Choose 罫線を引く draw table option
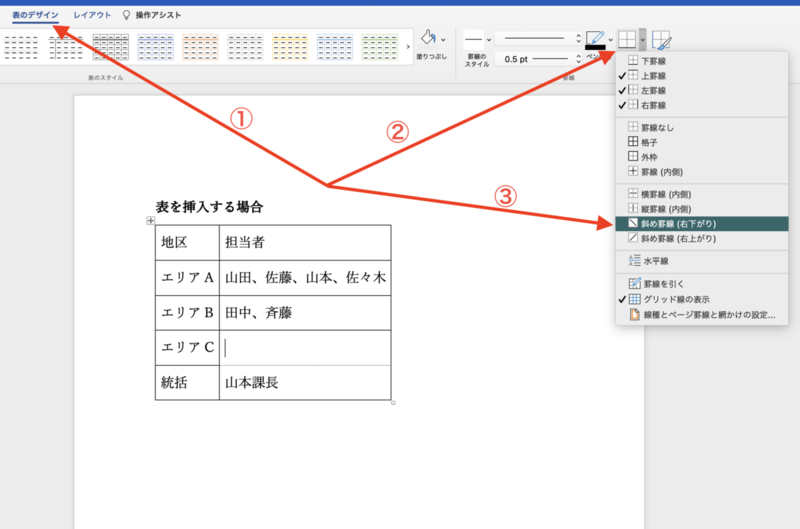800x529 pixels. (x=702, y=284)
